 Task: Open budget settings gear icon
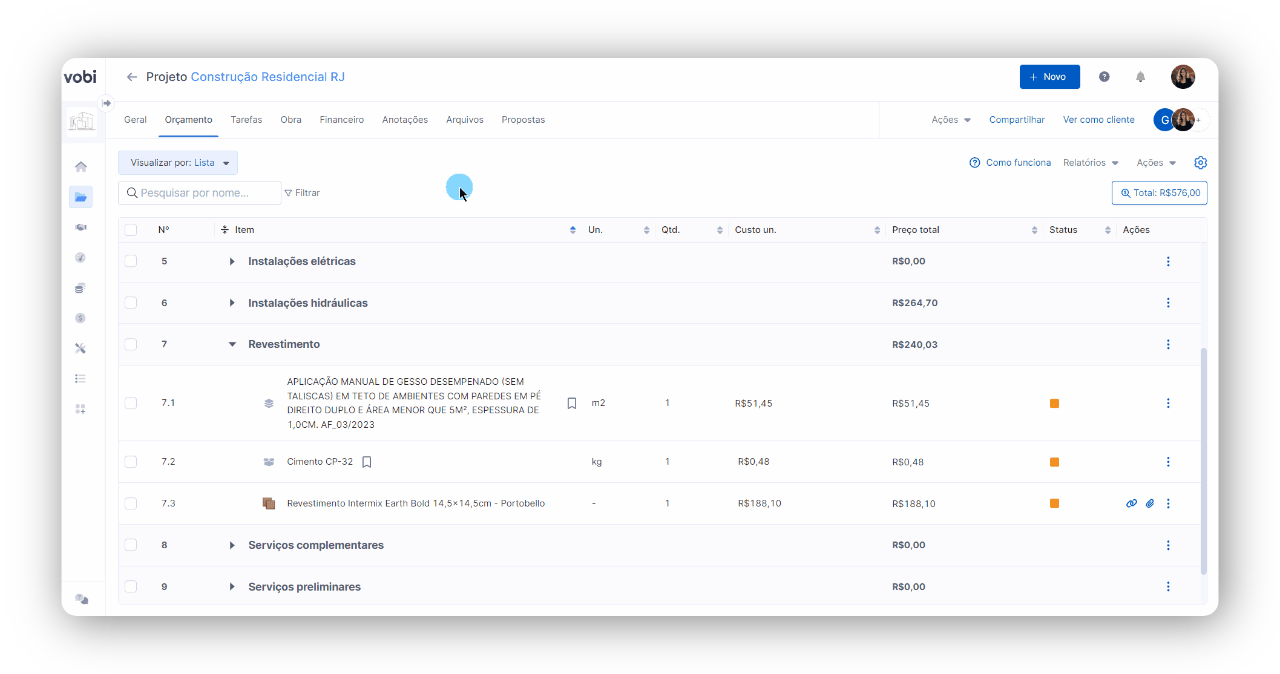(x=1201, y=163)
